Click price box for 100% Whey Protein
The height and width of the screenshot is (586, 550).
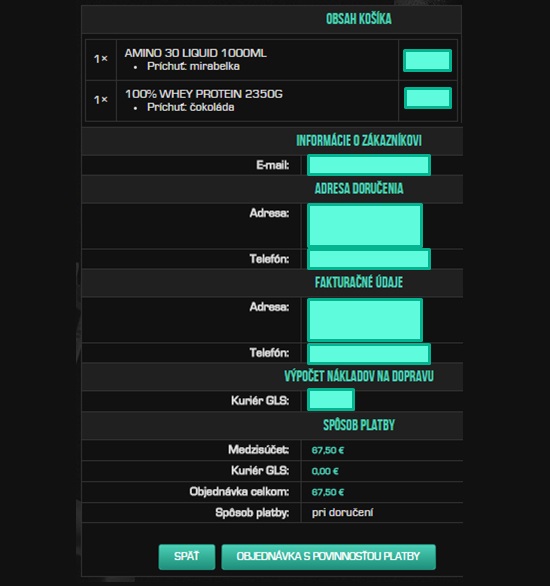(428, 98)
